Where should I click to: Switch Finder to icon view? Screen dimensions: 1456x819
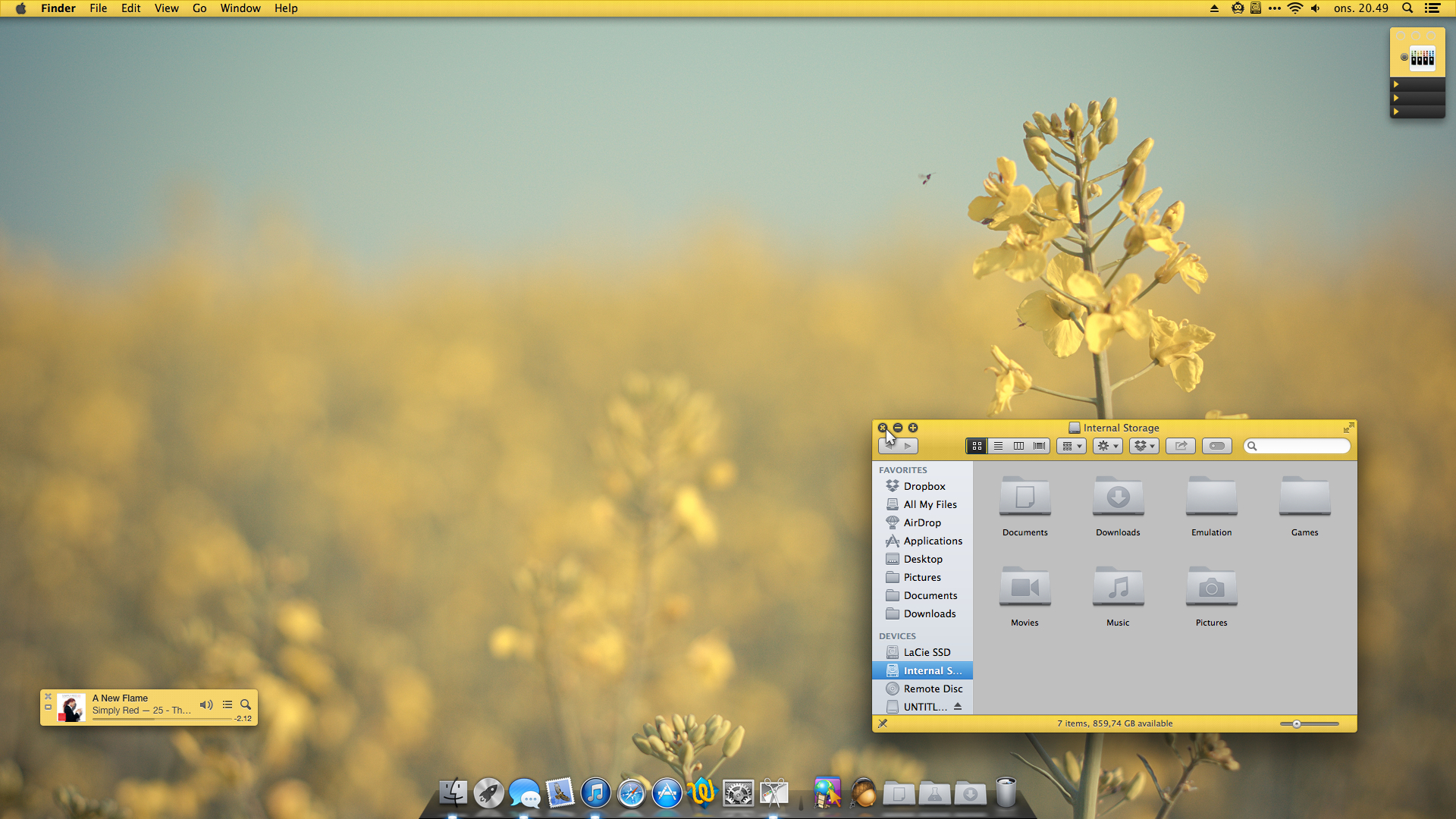pyautogui.click(x=977, y=446)
